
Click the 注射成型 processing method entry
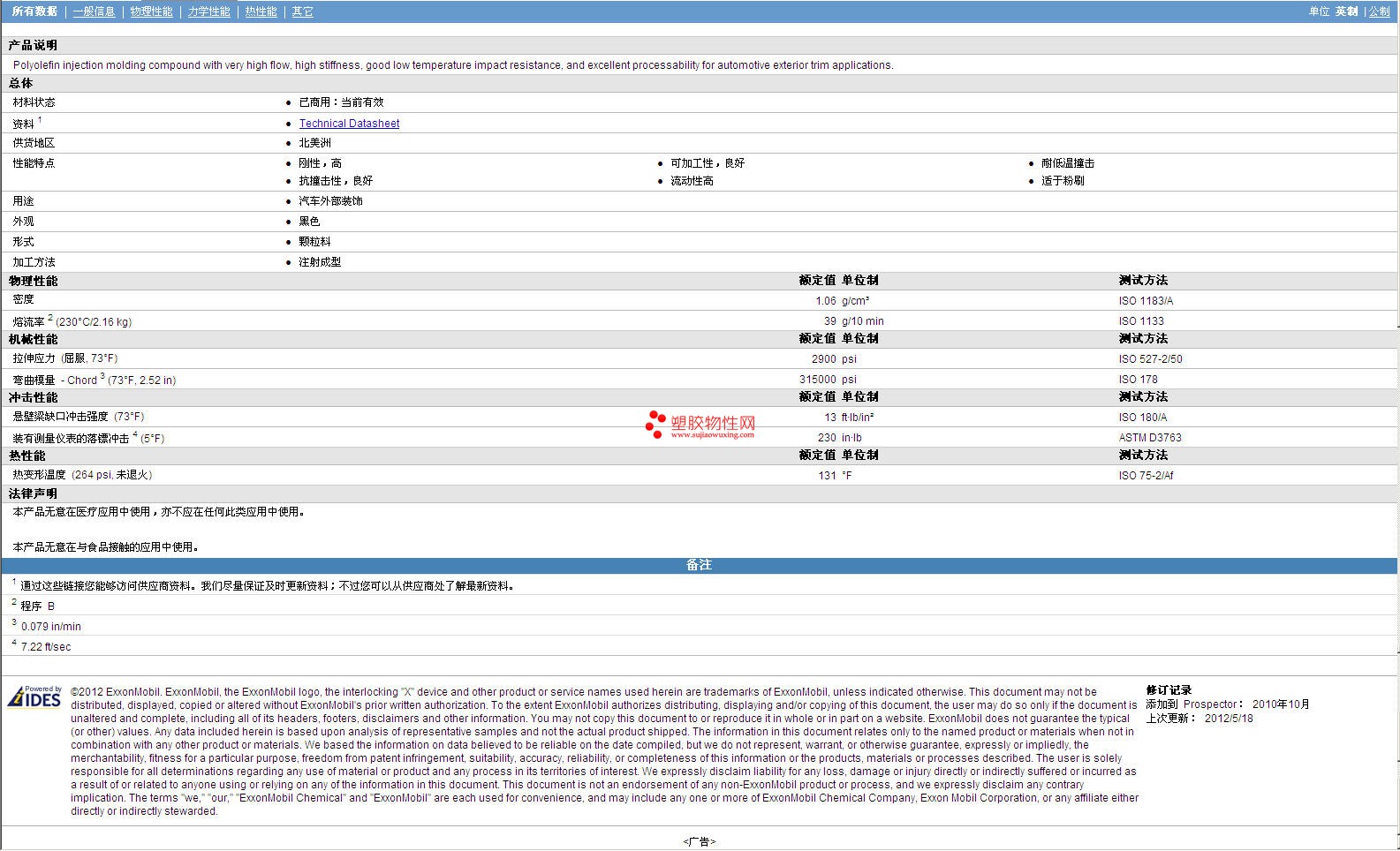(x=320, y=262)
